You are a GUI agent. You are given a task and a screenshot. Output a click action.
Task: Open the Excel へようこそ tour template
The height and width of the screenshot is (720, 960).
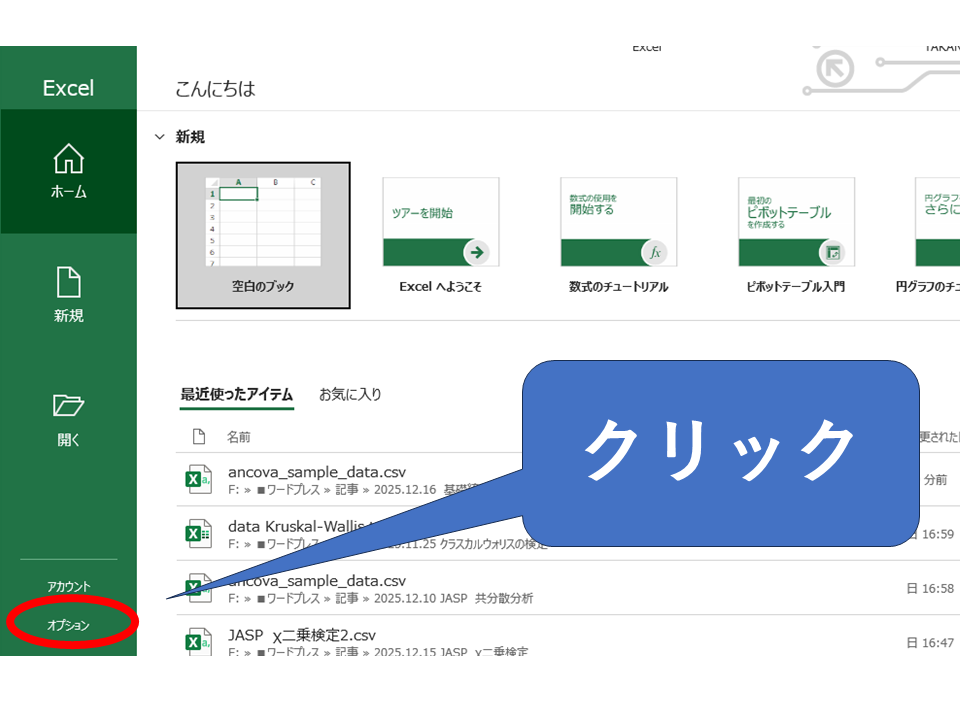point(440,235)
